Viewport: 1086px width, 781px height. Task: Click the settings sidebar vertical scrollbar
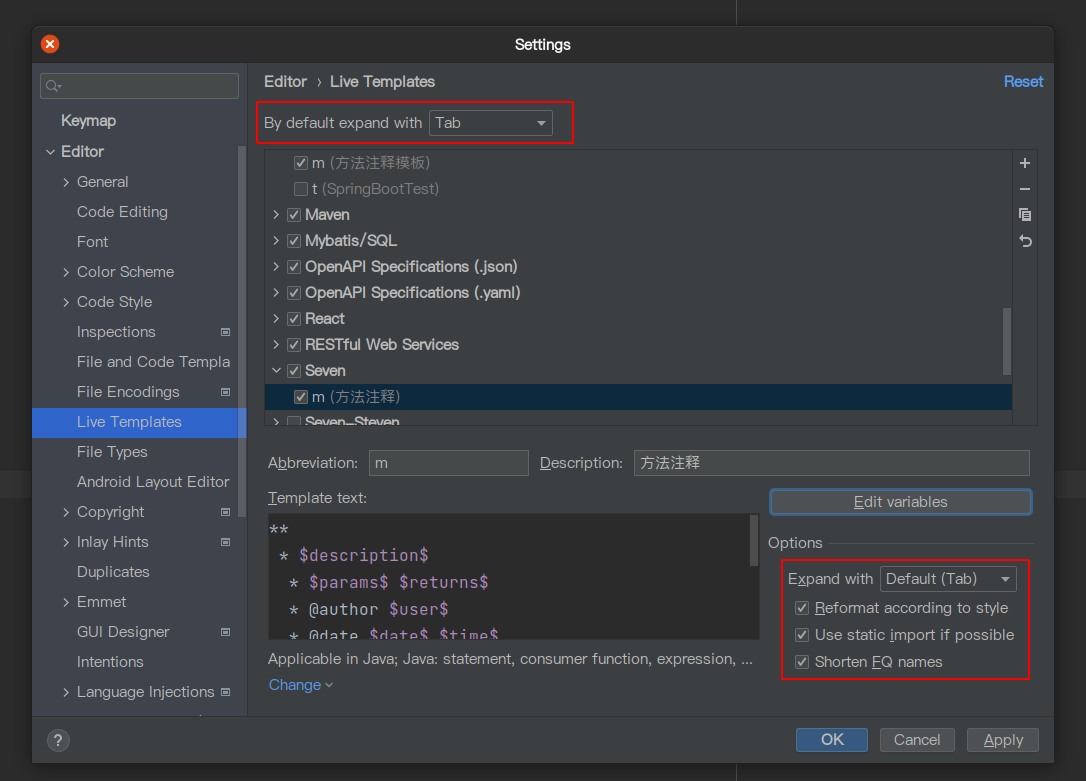(242, 331)
